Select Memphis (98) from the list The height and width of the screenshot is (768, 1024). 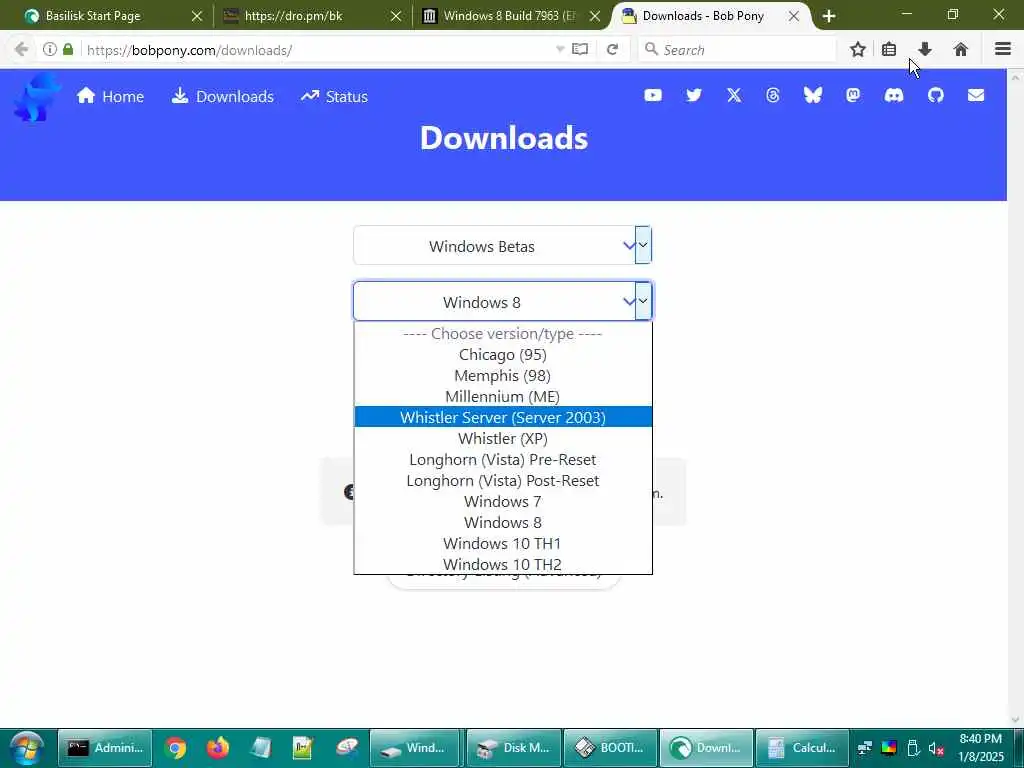pyautogui.click(x=503, y=376)
